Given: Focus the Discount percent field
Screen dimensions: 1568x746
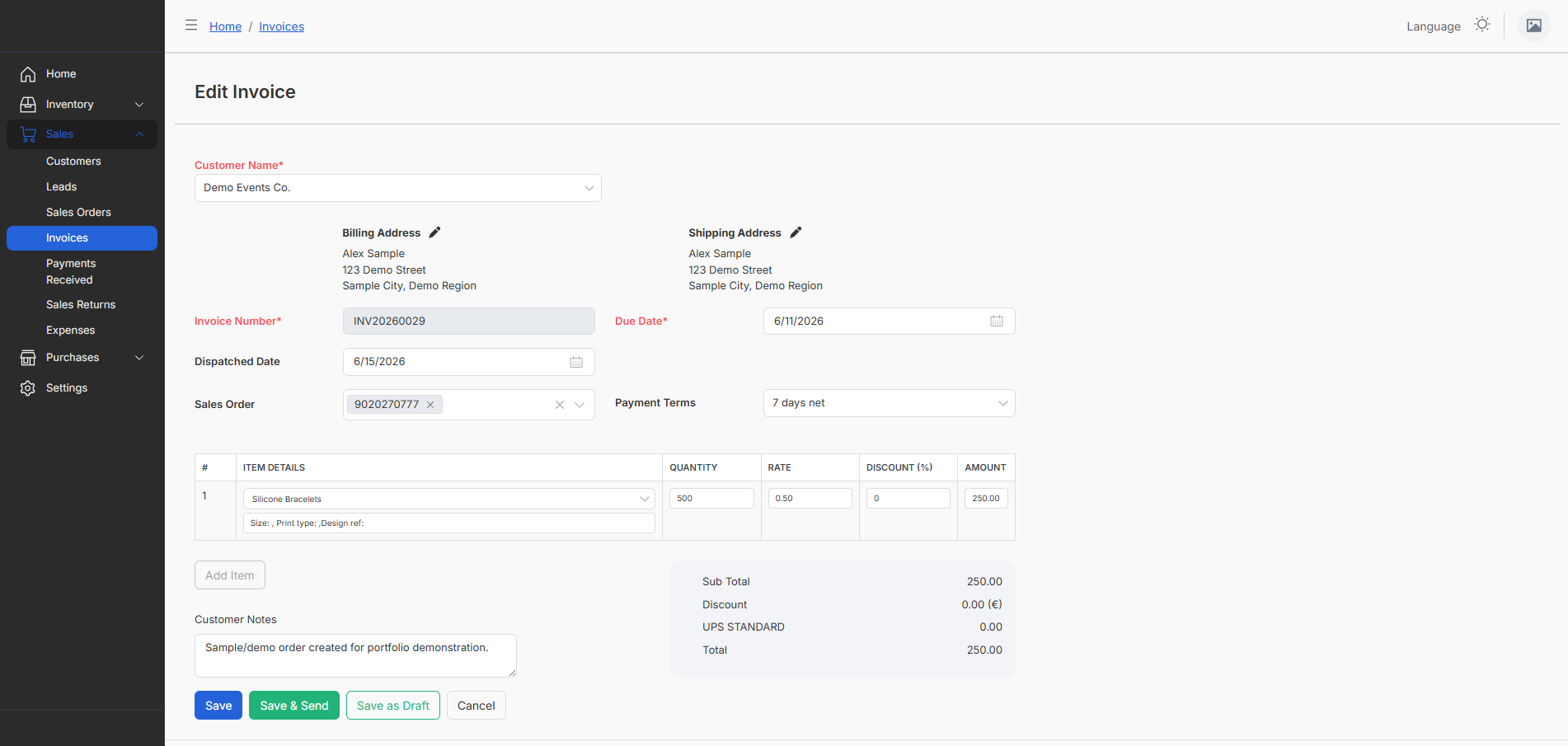Looking at the screenshot, I should [908, 499].
